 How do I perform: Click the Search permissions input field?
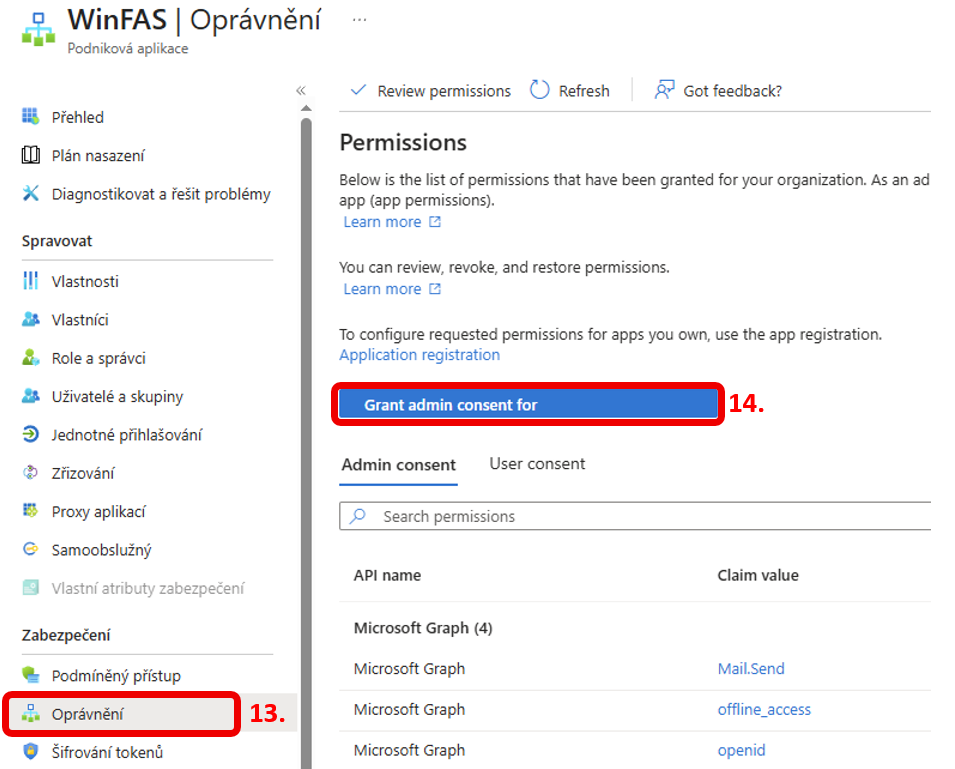(640, 517)
